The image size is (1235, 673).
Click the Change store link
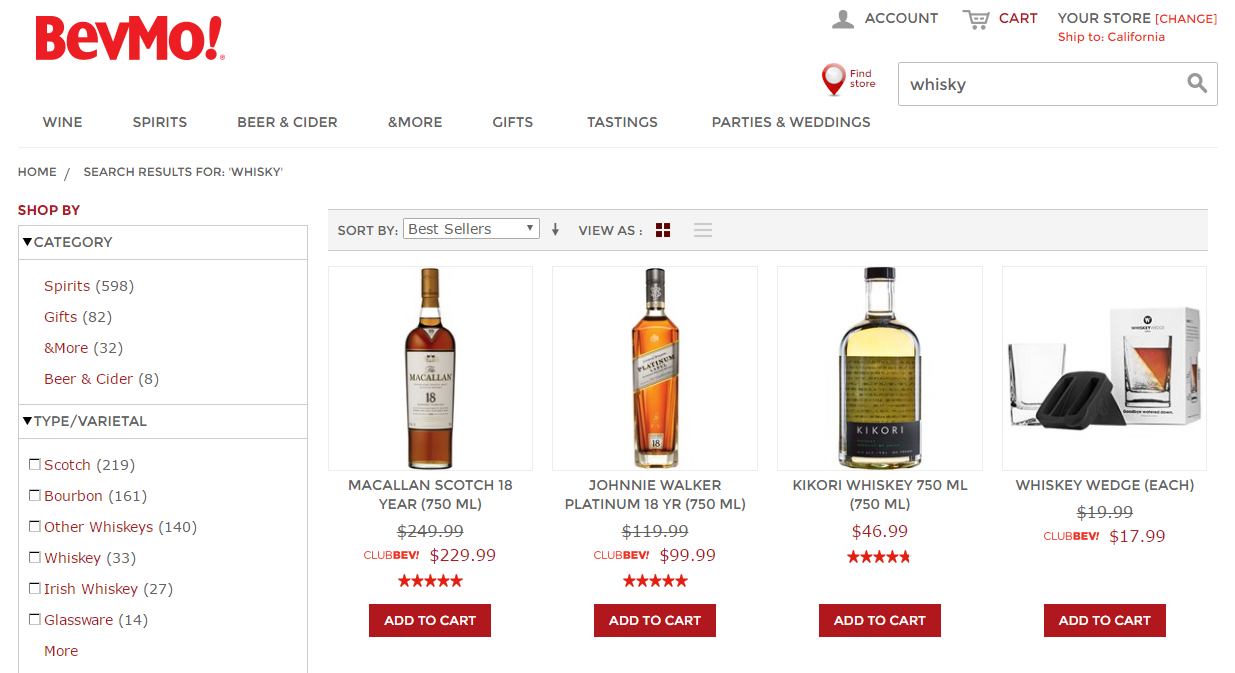pyautogui.click(x=1186, y=19)
